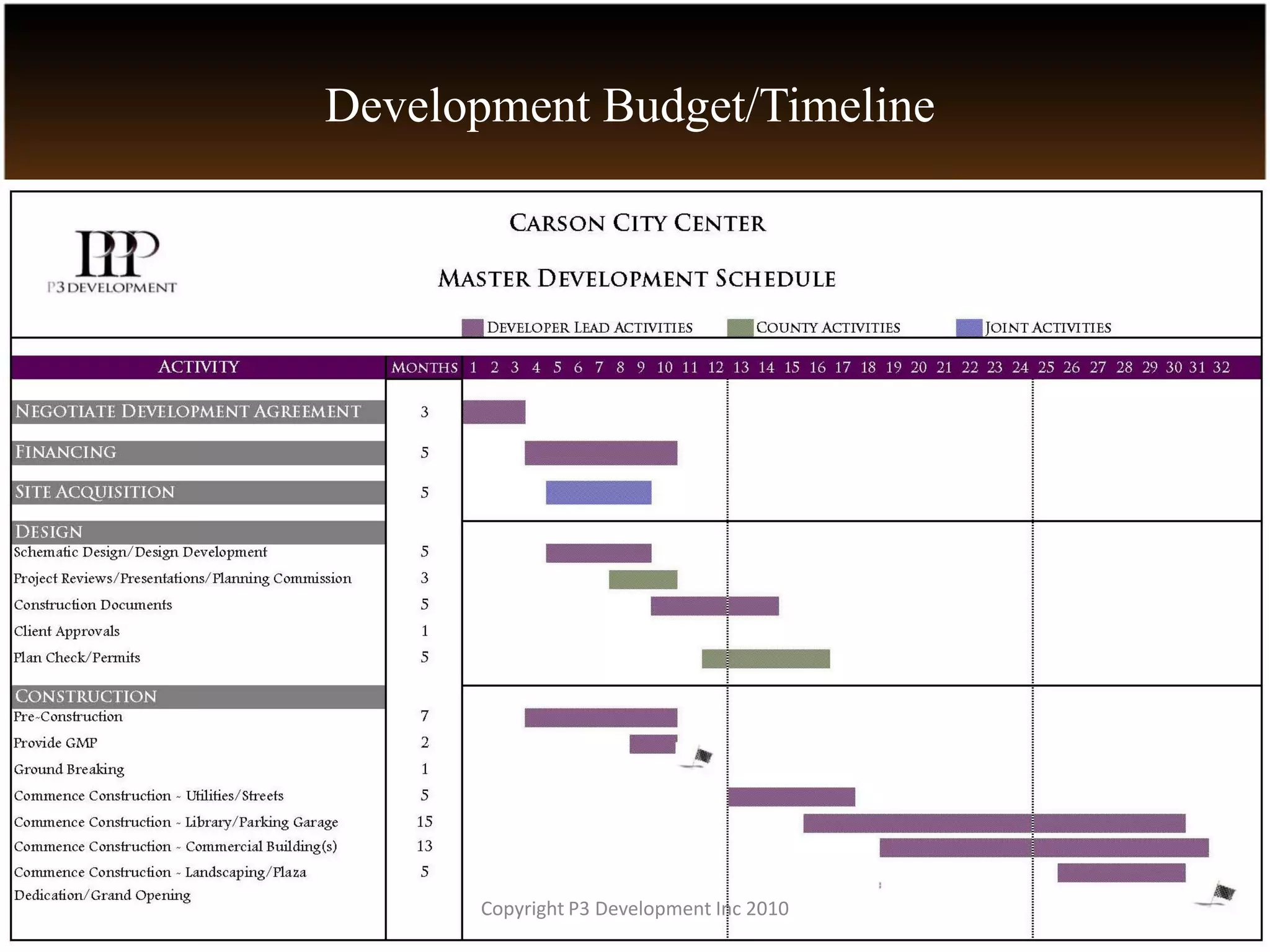Click the Carson City Center title

coord(637,223)
